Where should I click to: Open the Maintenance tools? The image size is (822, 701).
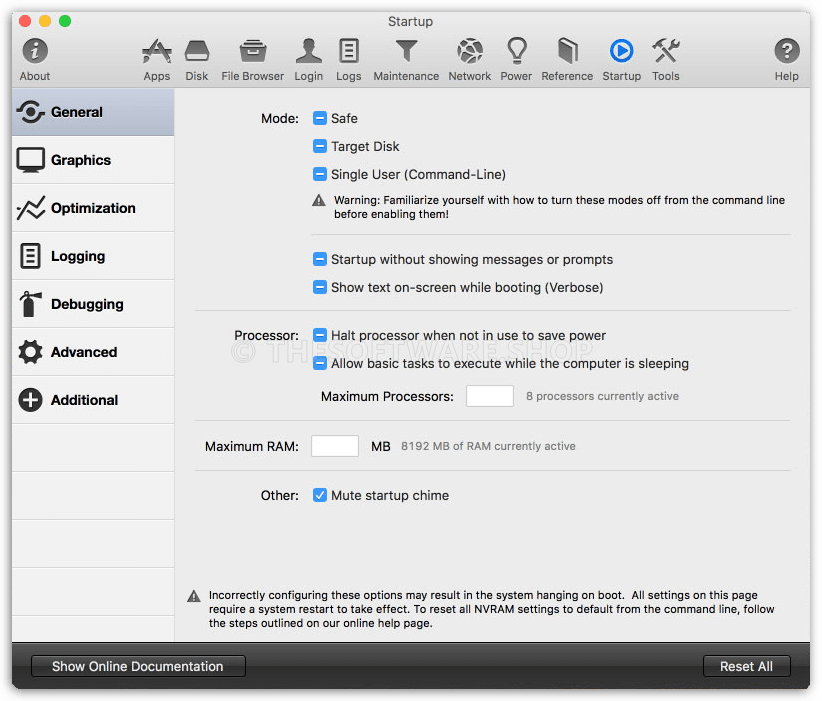pos(405,58)
